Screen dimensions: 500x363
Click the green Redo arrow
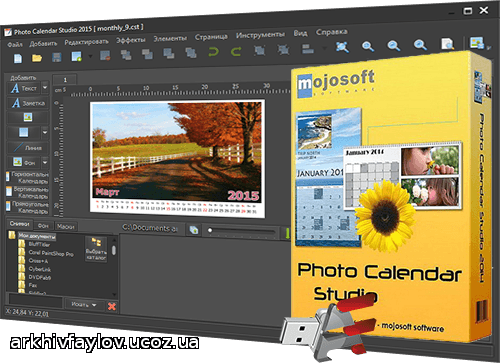coord(236,51)
